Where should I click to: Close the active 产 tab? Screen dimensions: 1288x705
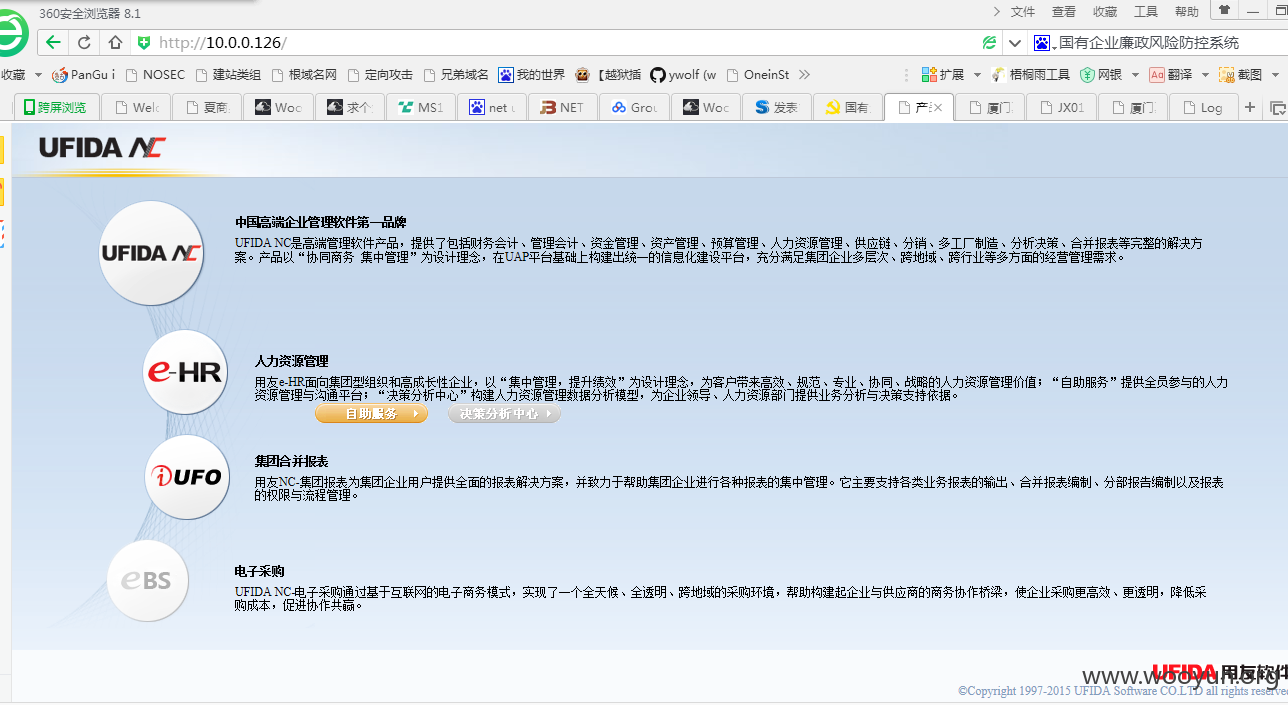[937, 107]
